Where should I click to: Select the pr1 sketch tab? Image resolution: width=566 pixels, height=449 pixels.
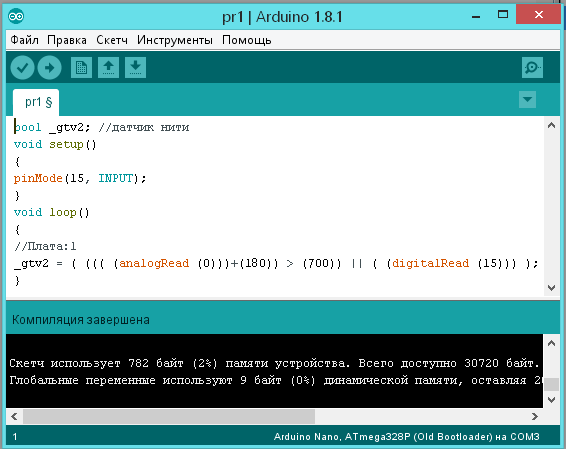tap(36, 102)
